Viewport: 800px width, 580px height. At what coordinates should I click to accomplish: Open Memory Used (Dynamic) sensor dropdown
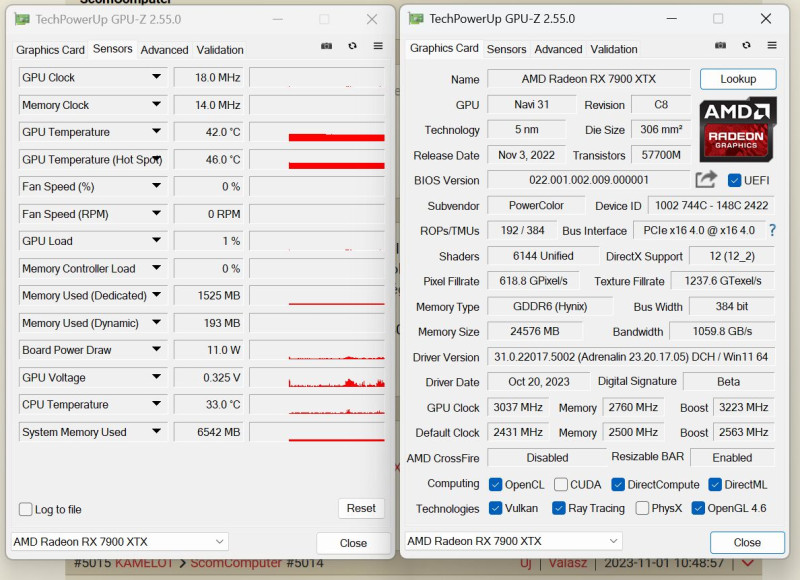(x=156, y=322)
